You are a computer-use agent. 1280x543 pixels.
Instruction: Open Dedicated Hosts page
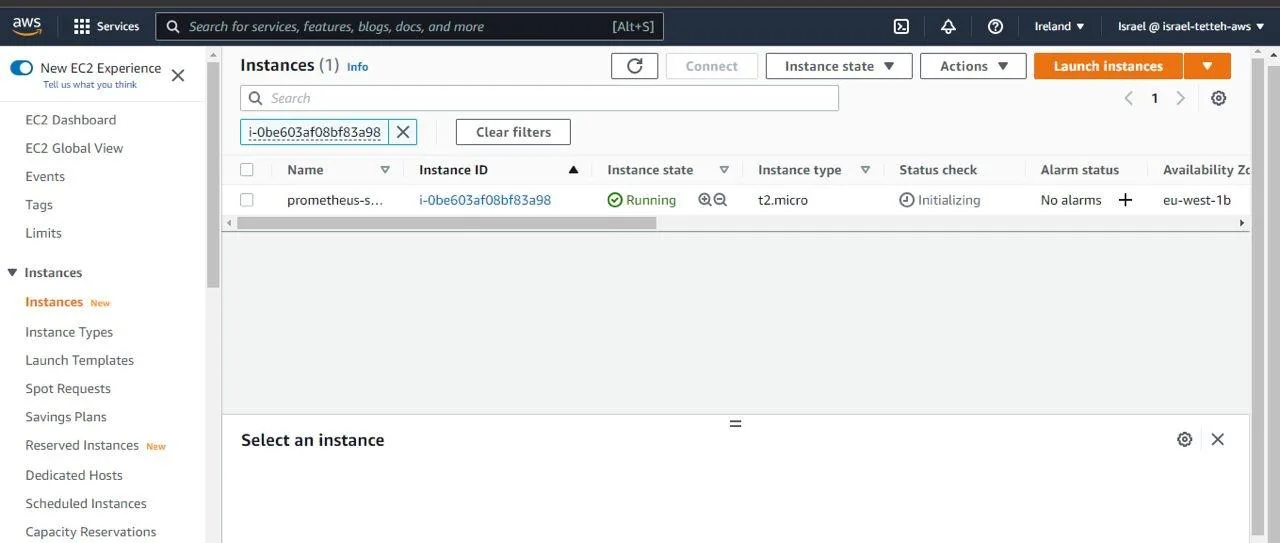(x=74, y=475)
